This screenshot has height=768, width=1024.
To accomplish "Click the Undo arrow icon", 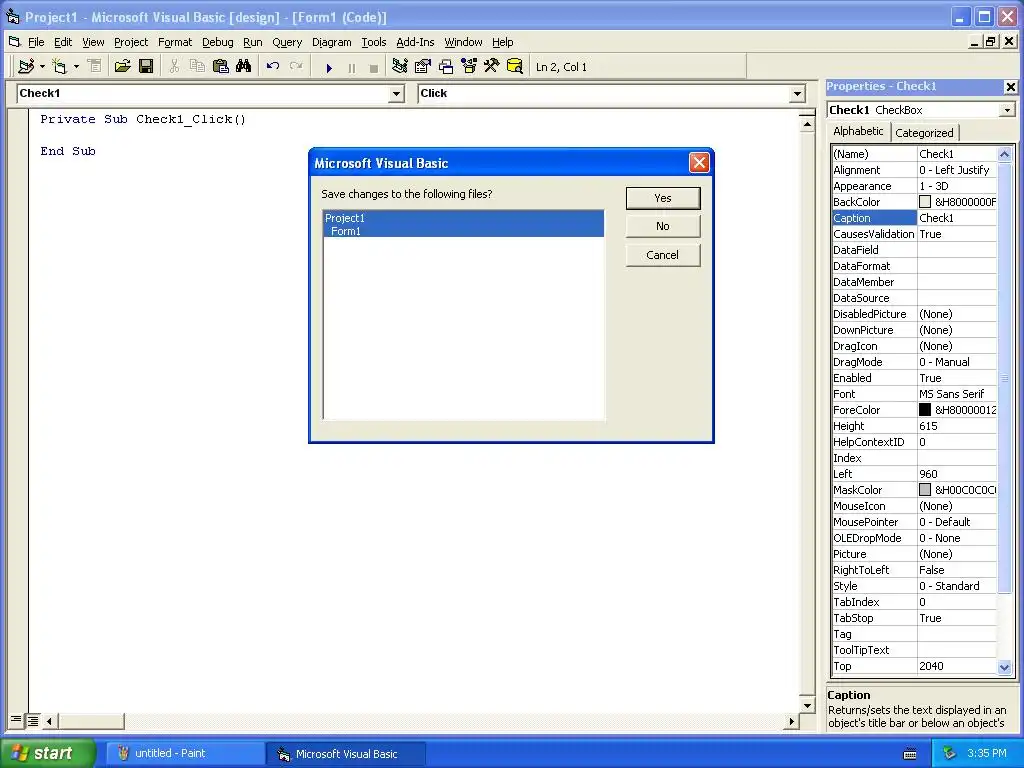I will tap(273, 66).
